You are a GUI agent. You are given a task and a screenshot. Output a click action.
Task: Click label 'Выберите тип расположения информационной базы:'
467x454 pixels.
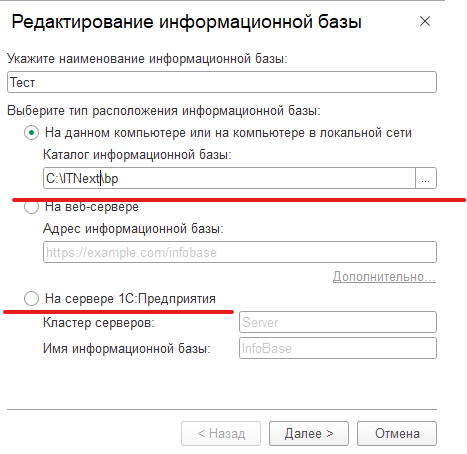[x=164, y=110]
